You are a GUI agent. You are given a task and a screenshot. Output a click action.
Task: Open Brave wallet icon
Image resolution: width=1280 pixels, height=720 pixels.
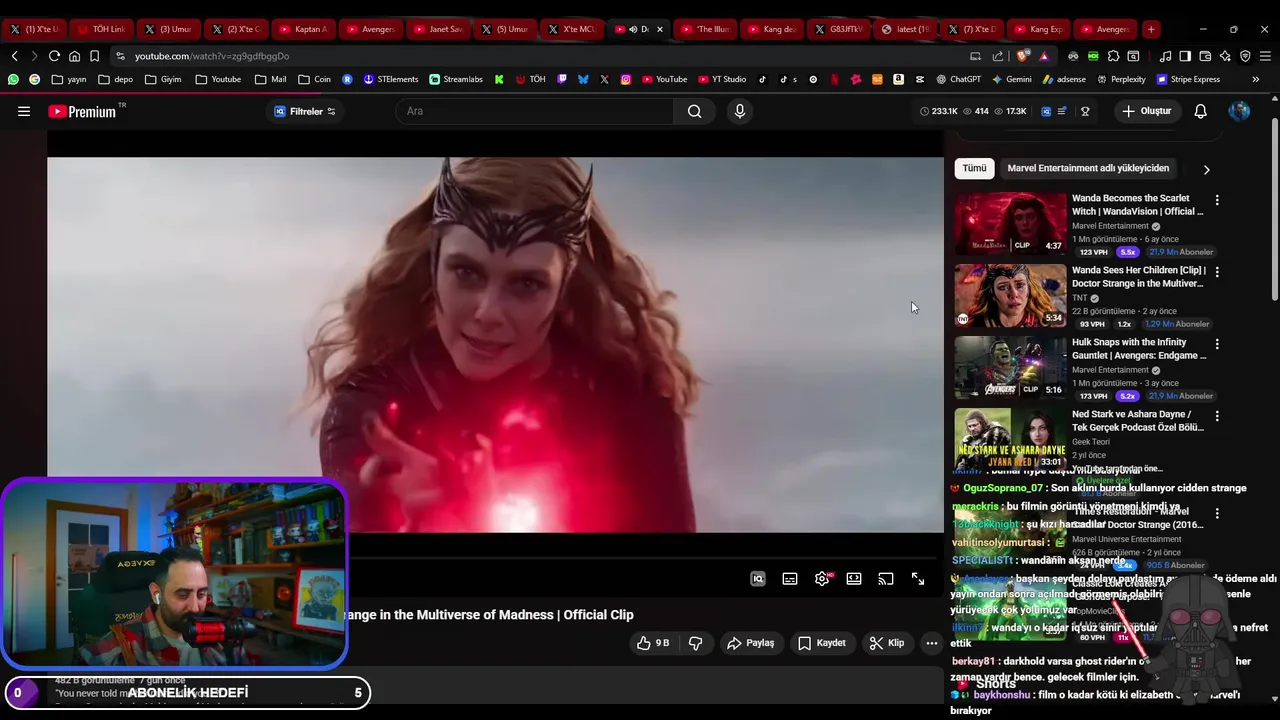click(x=1205, y=56)
